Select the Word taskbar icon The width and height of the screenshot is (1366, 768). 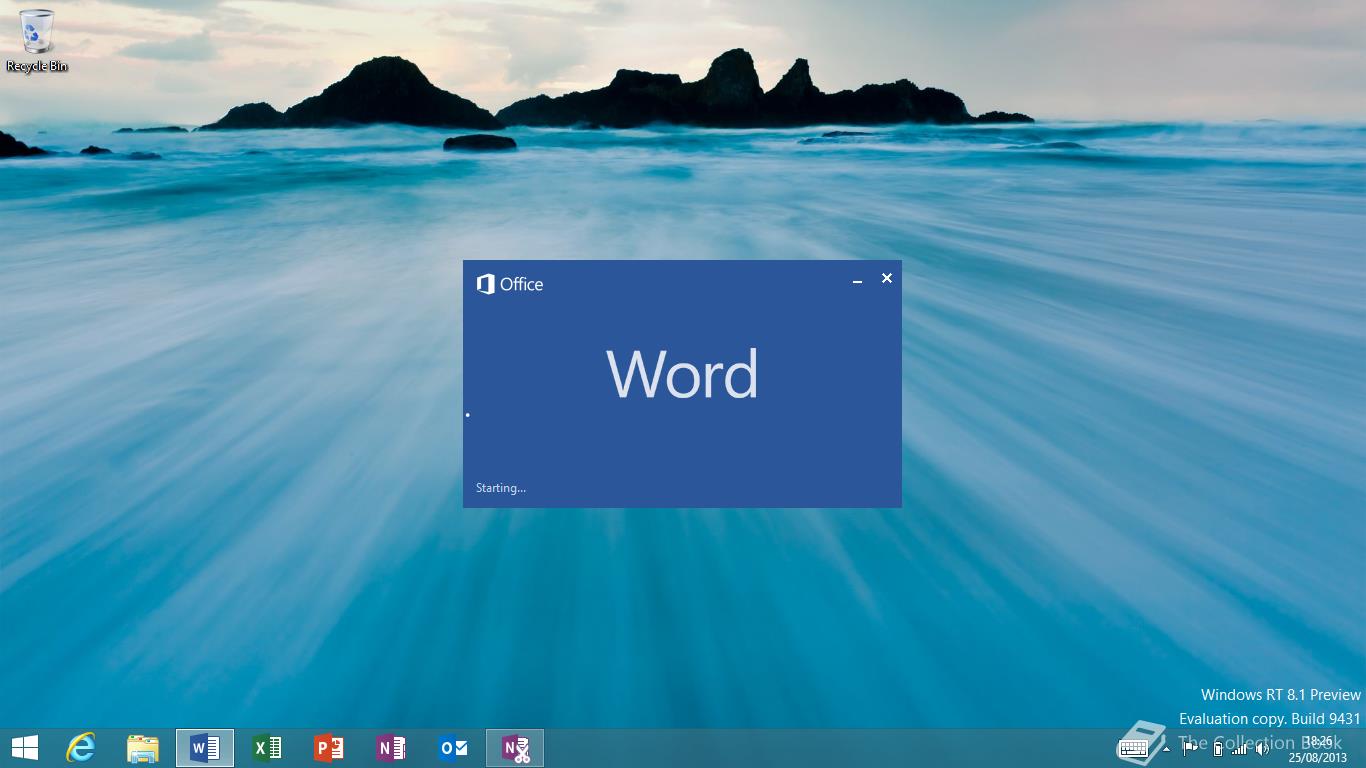(x=205, y=748)
